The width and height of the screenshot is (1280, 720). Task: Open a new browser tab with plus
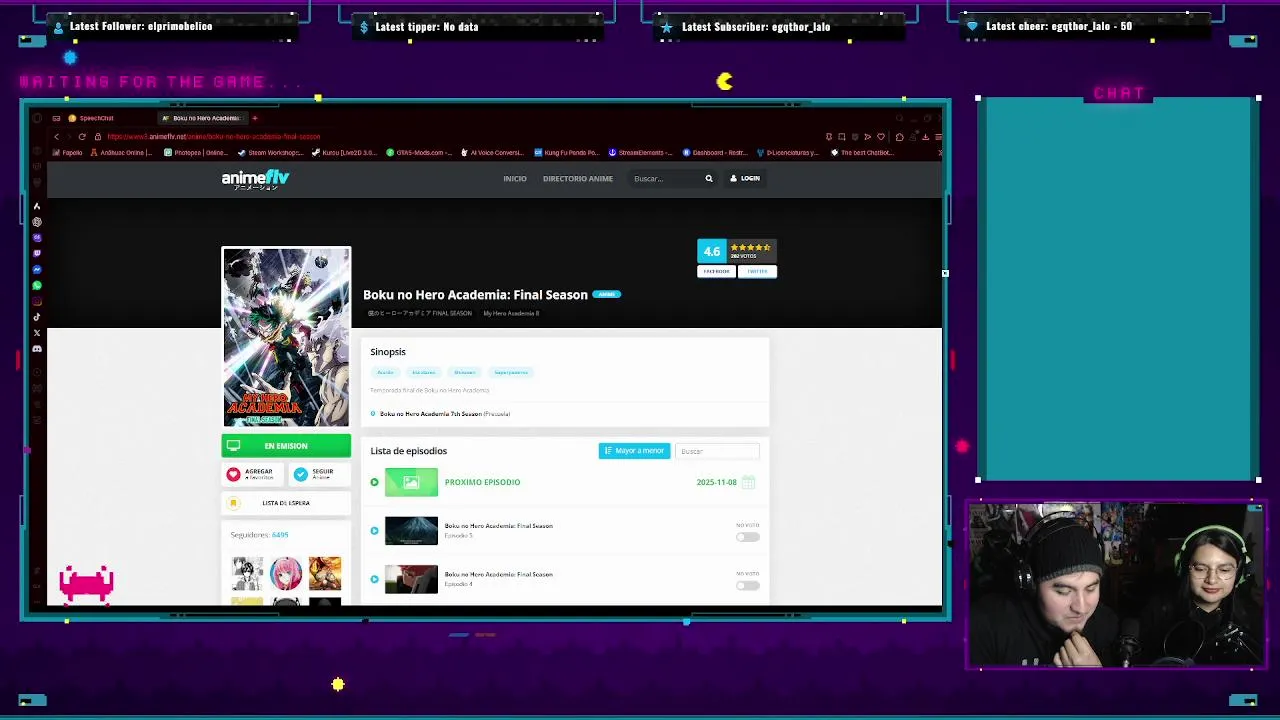coord(255,118)
